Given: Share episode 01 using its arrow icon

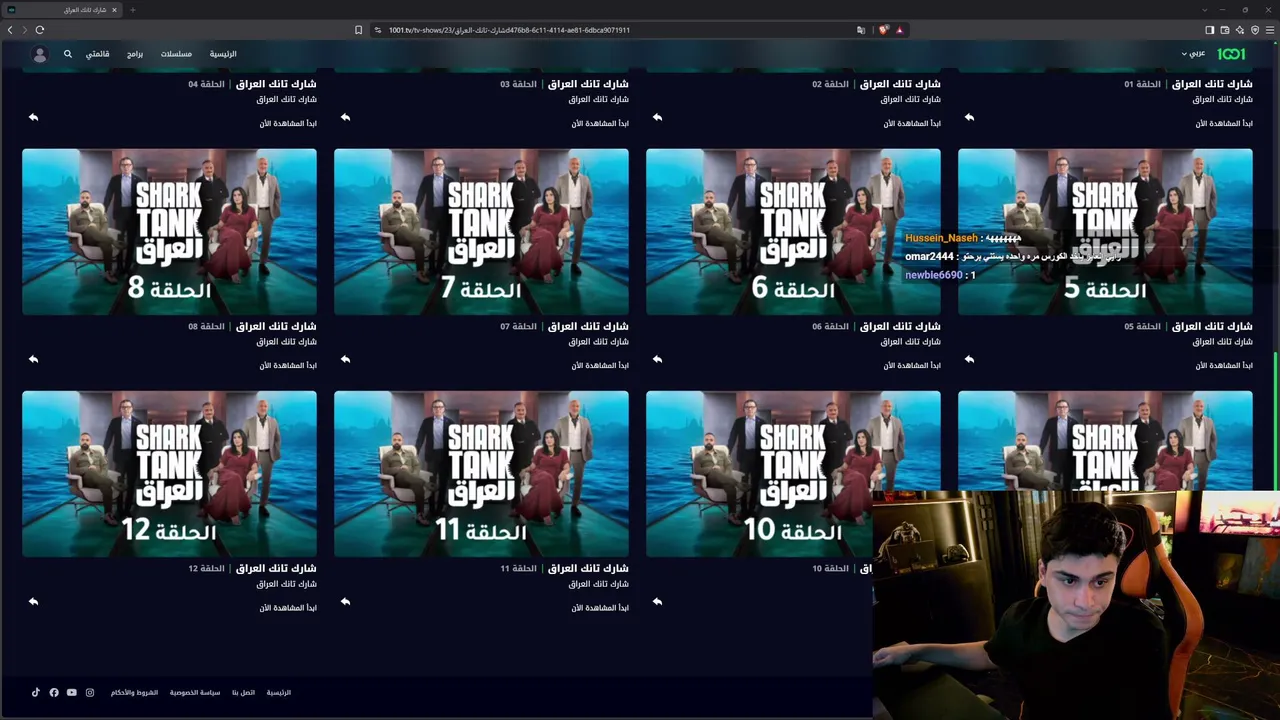Looking at the screenshot, I should [x=969, y=117].
